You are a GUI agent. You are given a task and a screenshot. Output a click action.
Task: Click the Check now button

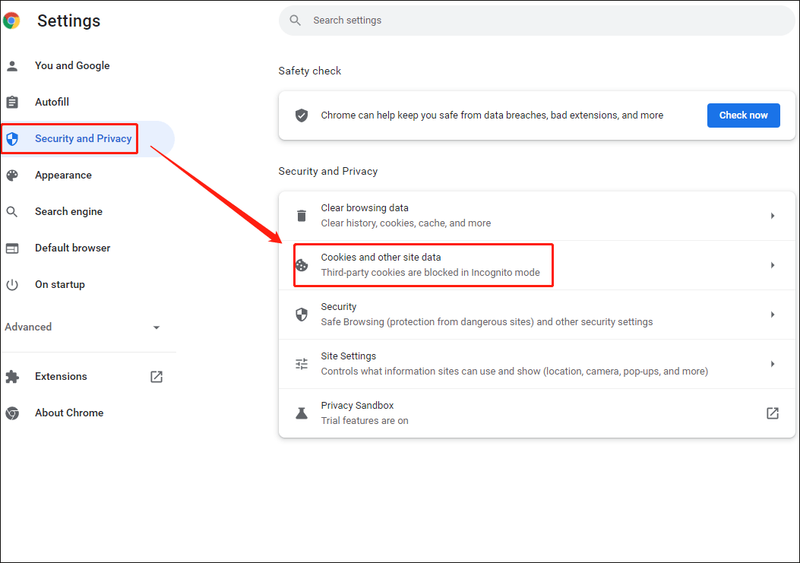743,115
